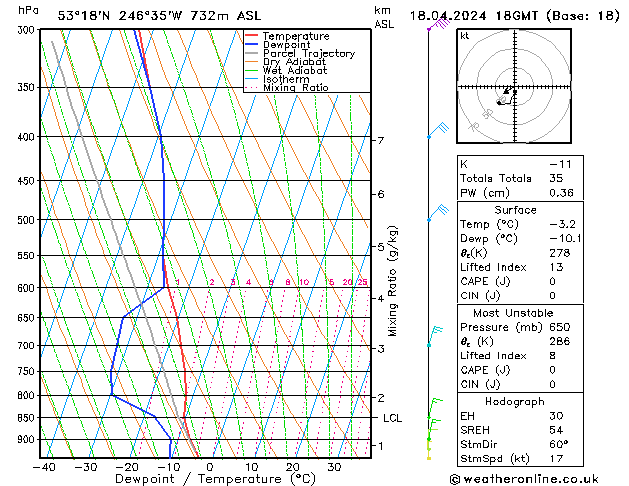Click the Most Unstable Lifted Index value 8
The height and width of the screenshot is (486, 629).
[552, 356]
